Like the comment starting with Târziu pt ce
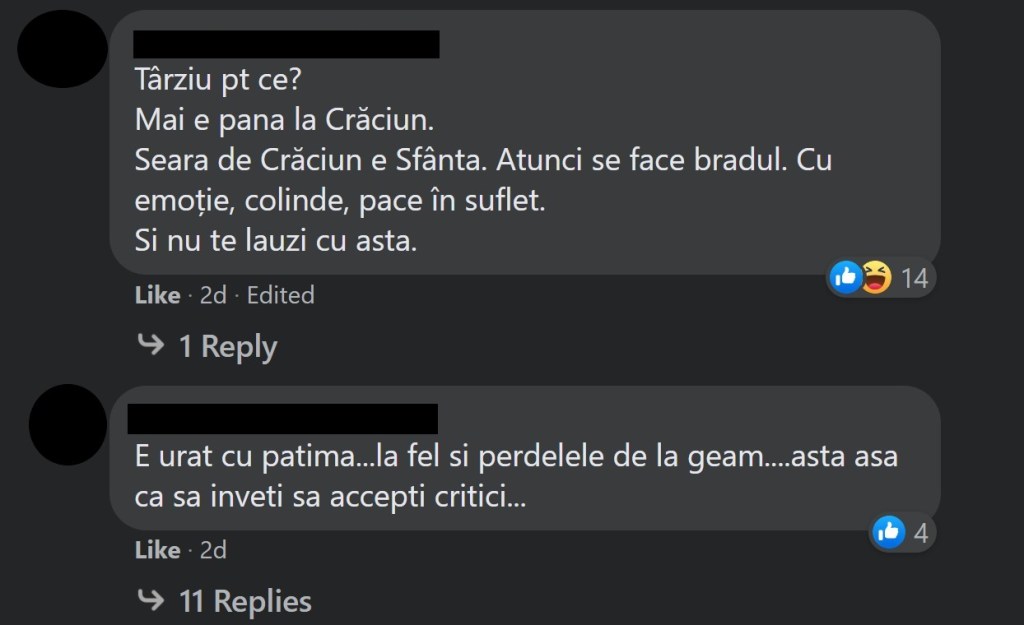The image size is (1024, 625). tap(157, 295)
